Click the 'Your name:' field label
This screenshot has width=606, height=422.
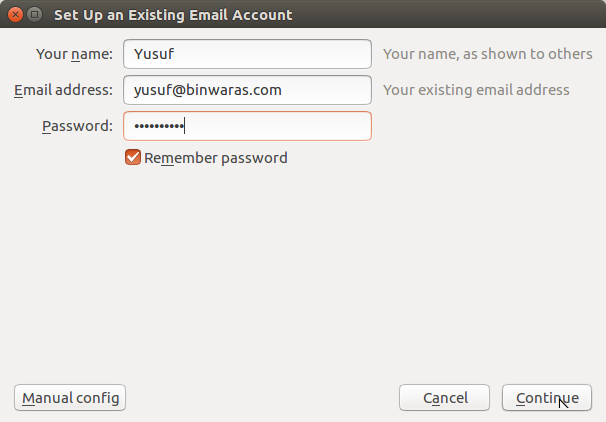[x=74, y=54]
